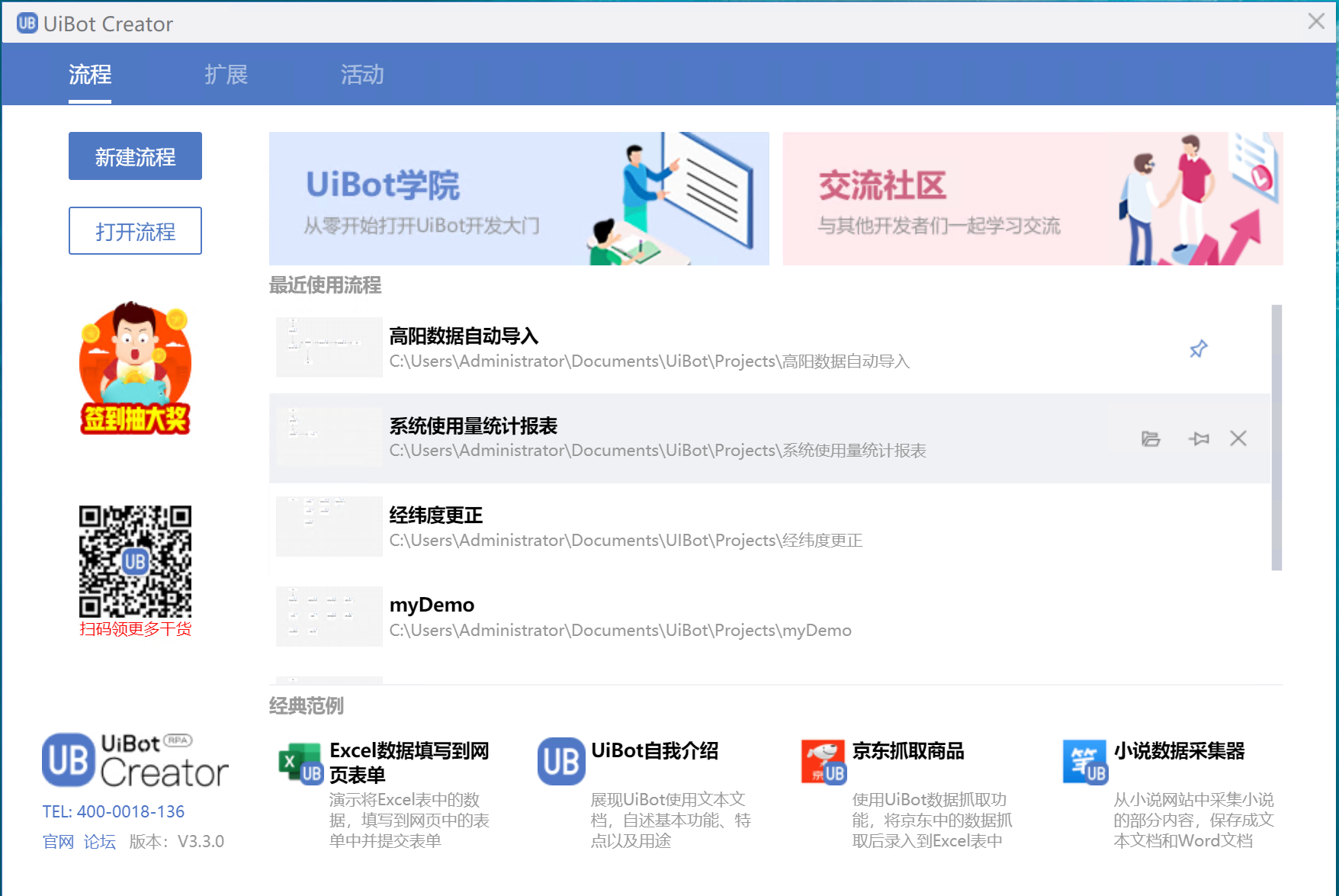Screen dimensions: 1339x896
Task: Remove 系统使用量统计报表 from recent list
Action: coord(1238,438)
